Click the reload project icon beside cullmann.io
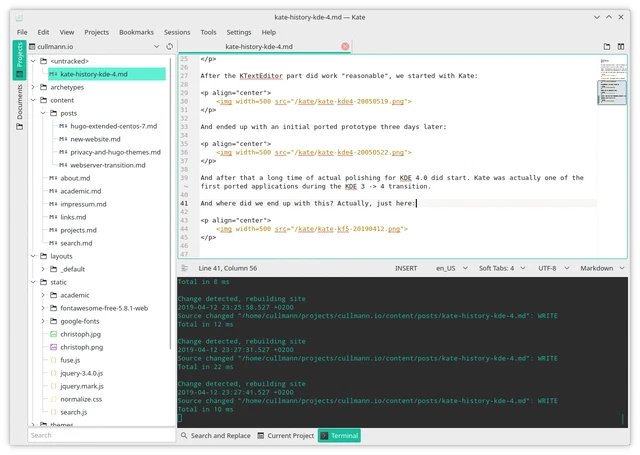Image resolution: width=640 pixels, height=455 pixels. pyautogui.click(x=169, y=47)
